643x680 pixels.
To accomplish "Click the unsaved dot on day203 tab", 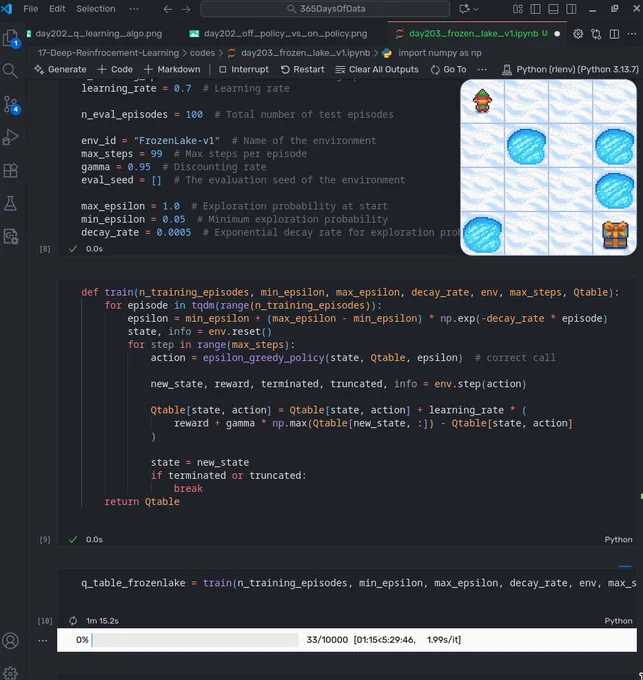I will pos(557,34).
